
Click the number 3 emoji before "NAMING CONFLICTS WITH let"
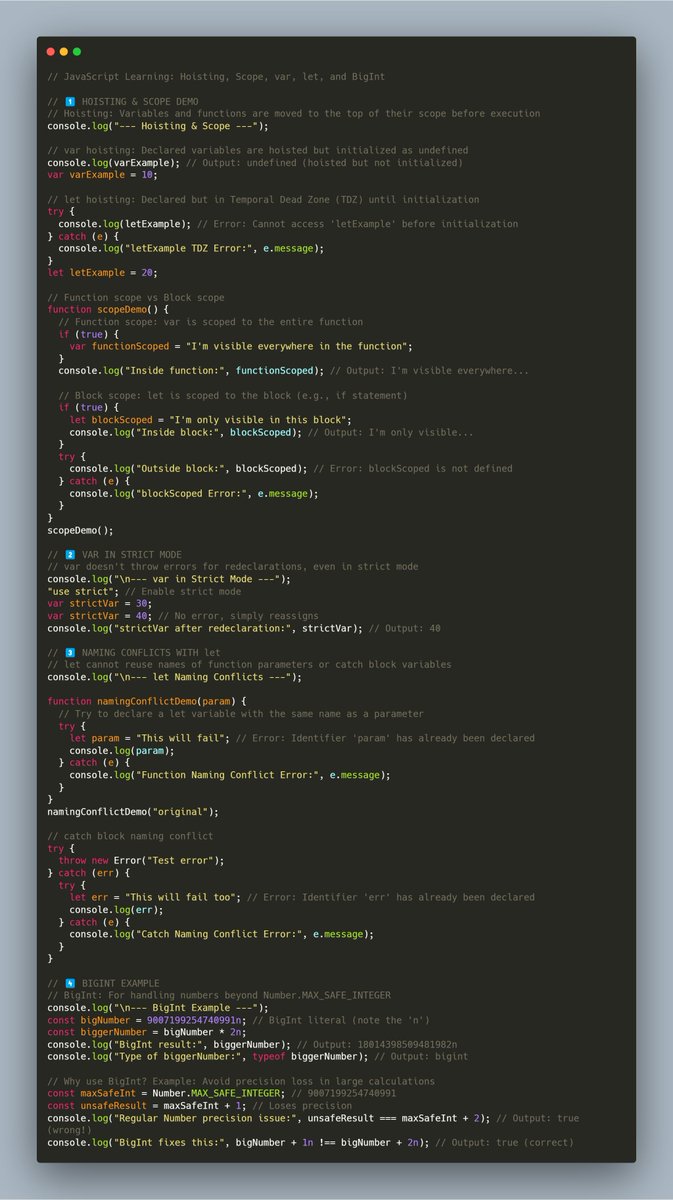70,652
